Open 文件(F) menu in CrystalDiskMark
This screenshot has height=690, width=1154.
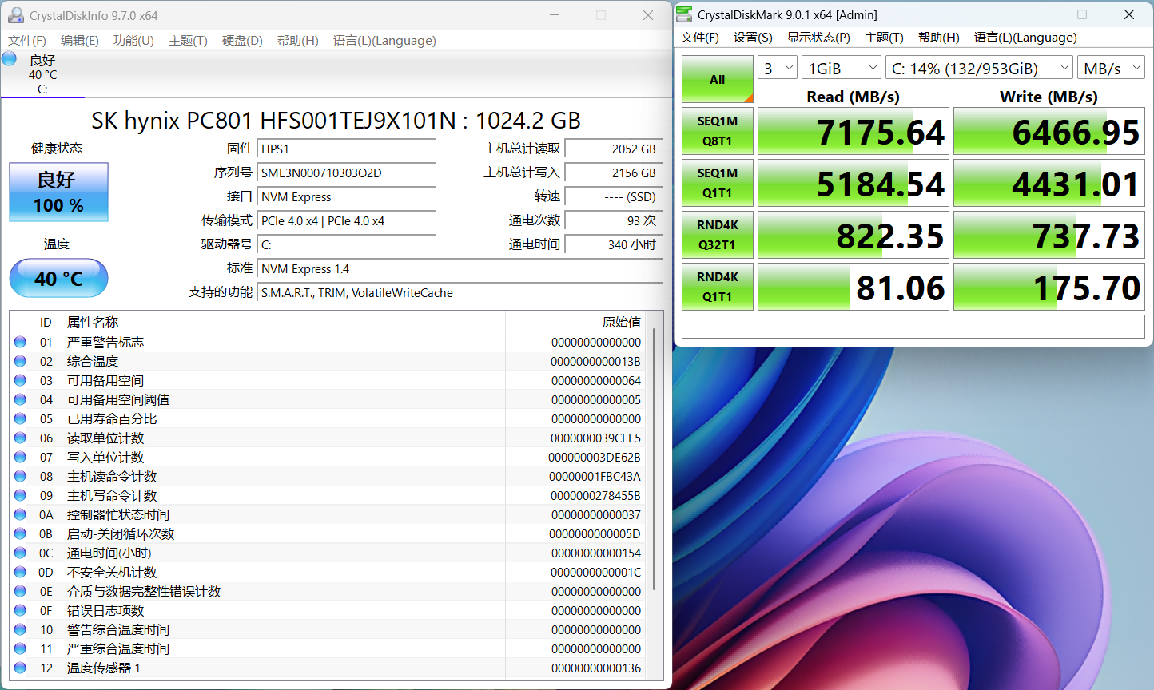(x=700, y=38)
